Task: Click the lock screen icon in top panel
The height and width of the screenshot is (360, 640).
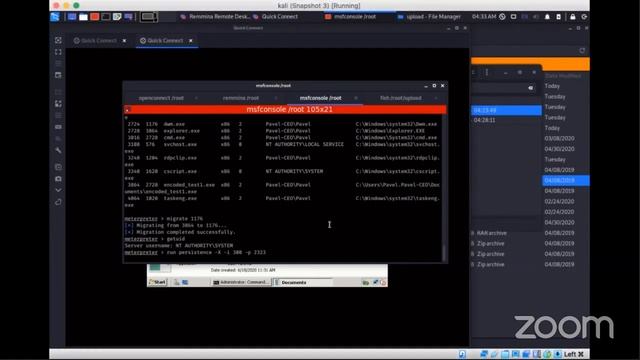Action: (x=573, y=17)
